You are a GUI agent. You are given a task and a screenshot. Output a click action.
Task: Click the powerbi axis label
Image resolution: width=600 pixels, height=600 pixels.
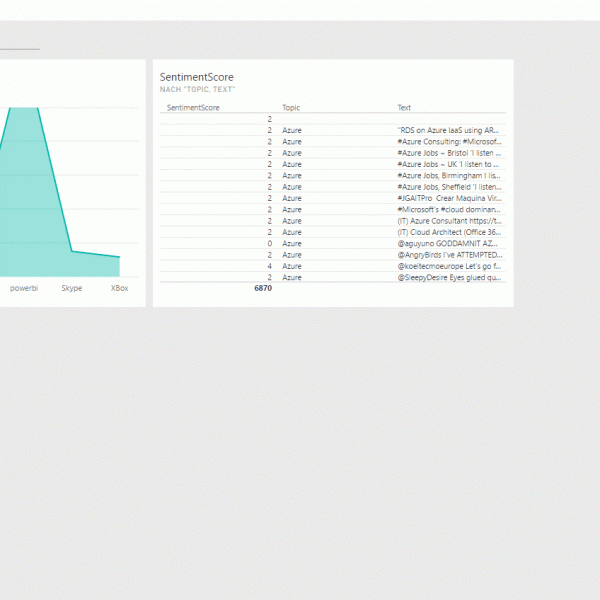pos(24,288)
